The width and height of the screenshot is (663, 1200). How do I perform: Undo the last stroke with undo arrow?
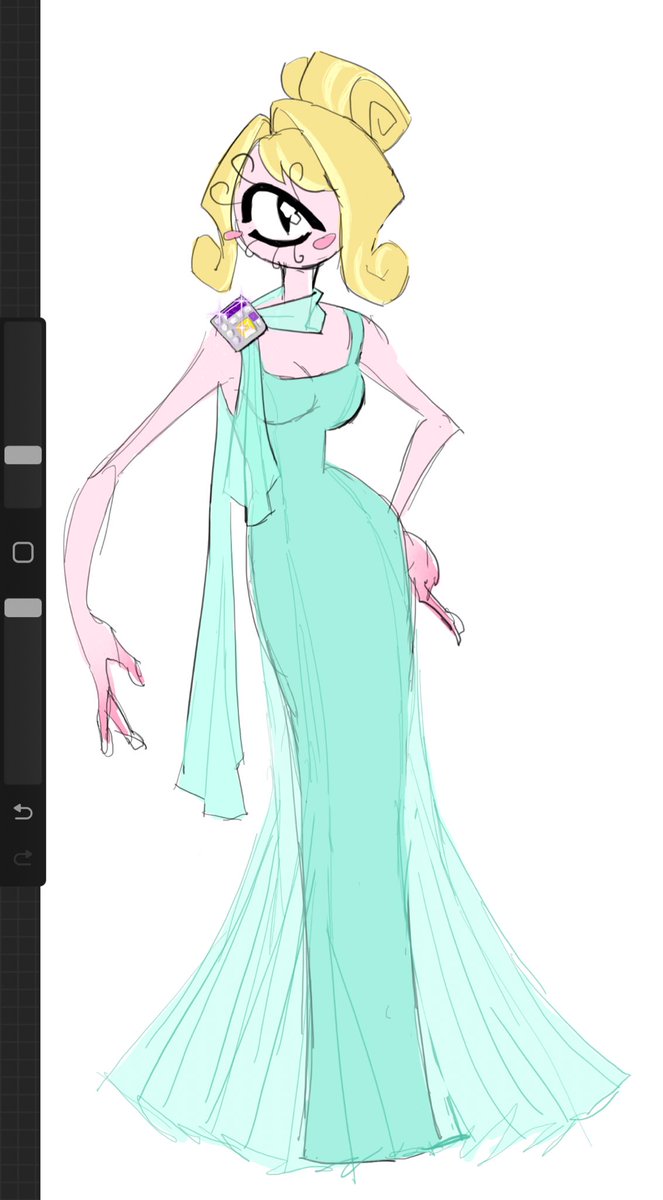coord(23,812)
